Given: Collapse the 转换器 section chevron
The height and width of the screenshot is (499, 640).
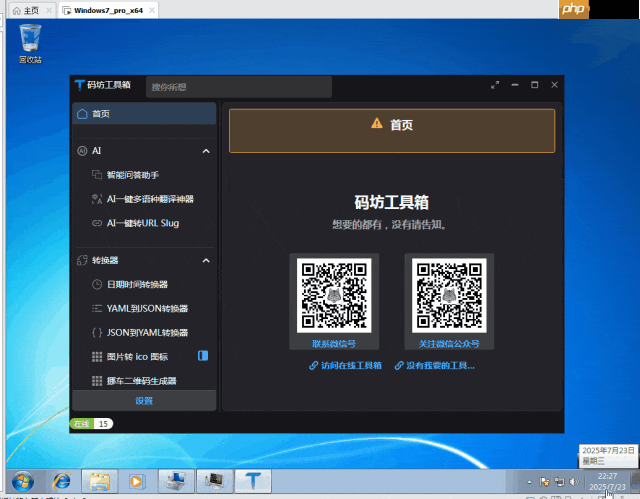Looking at the screenshot, I should tap(206, 260).
